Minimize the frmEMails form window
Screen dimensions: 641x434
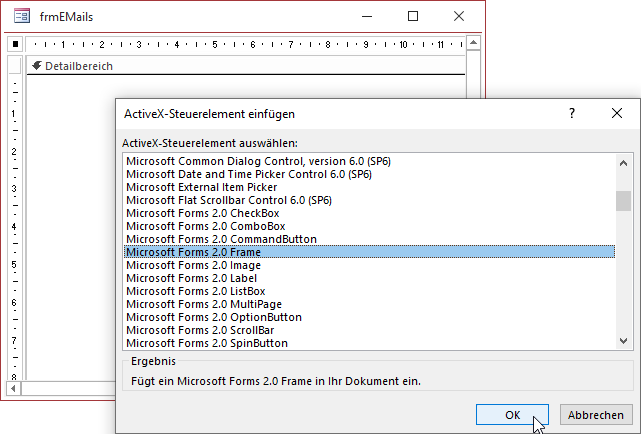pyautogui.click(x=367, y=17)
